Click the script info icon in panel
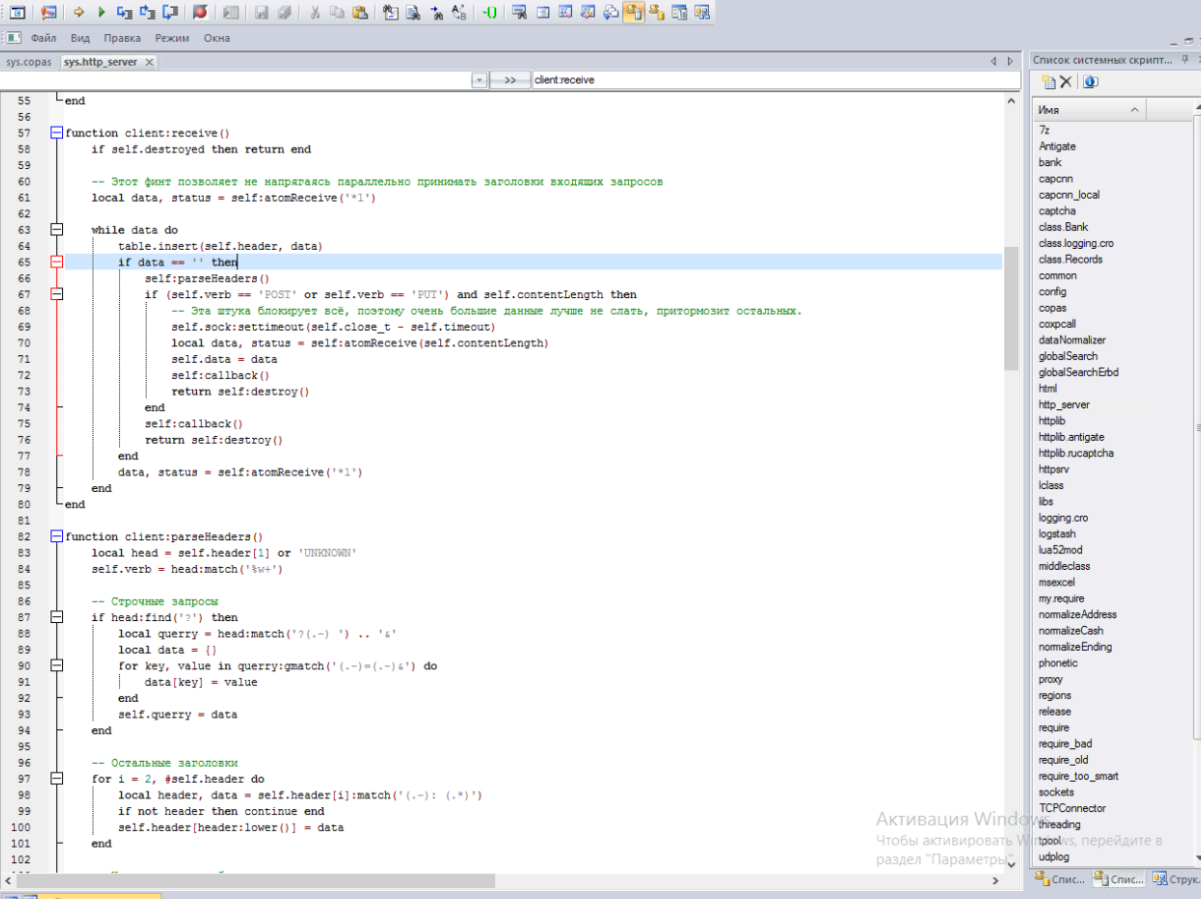The width and height of the screenshot is (1201, 899). click(x=1090, y=82)
